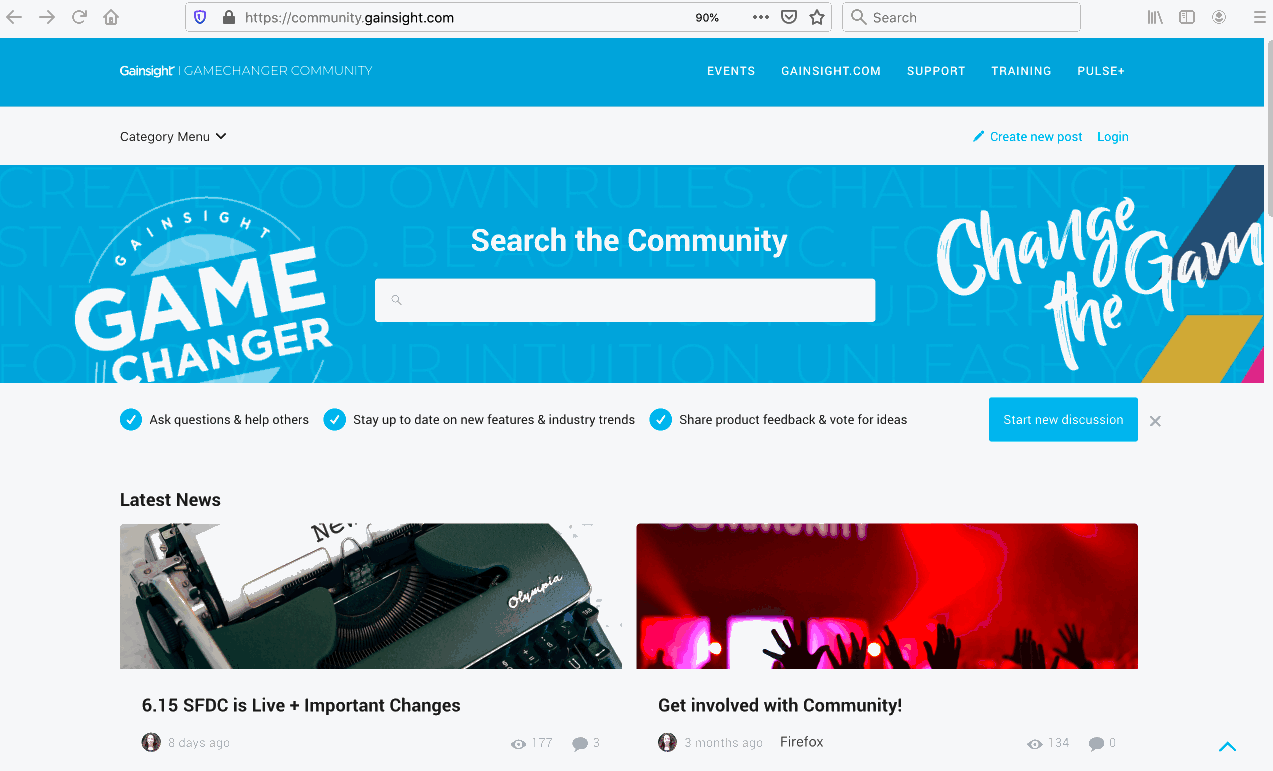Open the Firefox library icon
The image size is (1273, 771).
1155,17
